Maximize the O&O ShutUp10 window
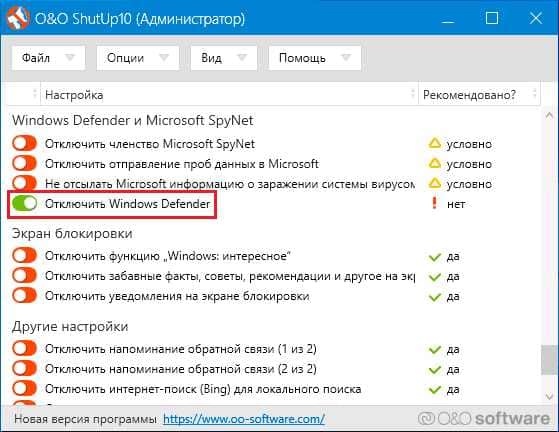This screenshot has height=432, width=559. tap(492, 18)
